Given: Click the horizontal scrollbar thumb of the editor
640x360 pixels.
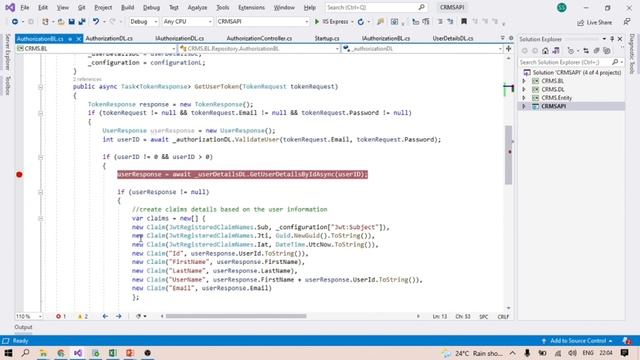Looking at the screenshot, I should pos(236,316).
